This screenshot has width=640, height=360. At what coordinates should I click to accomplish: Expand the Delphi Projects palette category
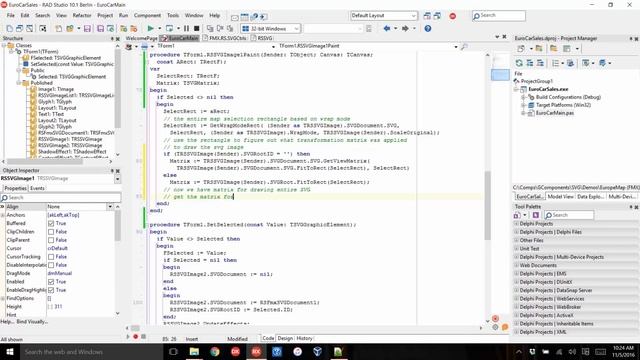(516, 224)
